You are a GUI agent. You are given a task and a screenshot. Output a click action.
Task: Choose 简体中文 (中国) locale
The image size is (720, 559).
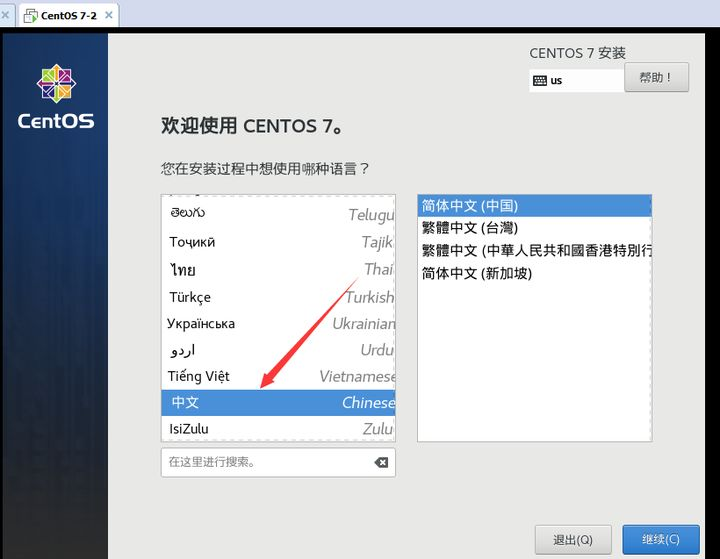click(534, 206)
